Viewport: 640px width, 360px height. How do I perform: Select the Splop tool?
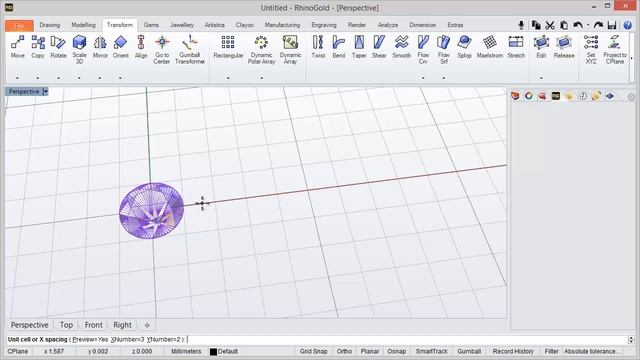click(x=464, y=47)
